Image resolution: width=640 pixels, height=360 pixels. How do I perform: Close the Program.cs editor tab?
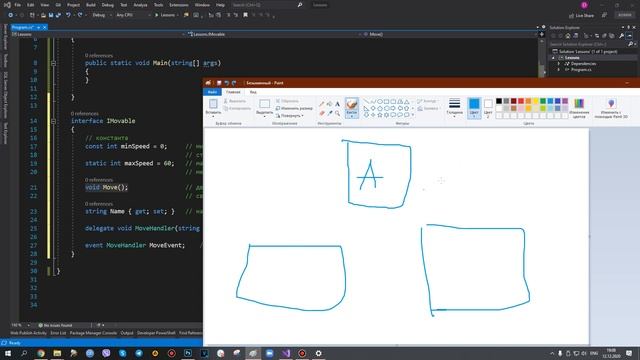click(x=44, y=27)
